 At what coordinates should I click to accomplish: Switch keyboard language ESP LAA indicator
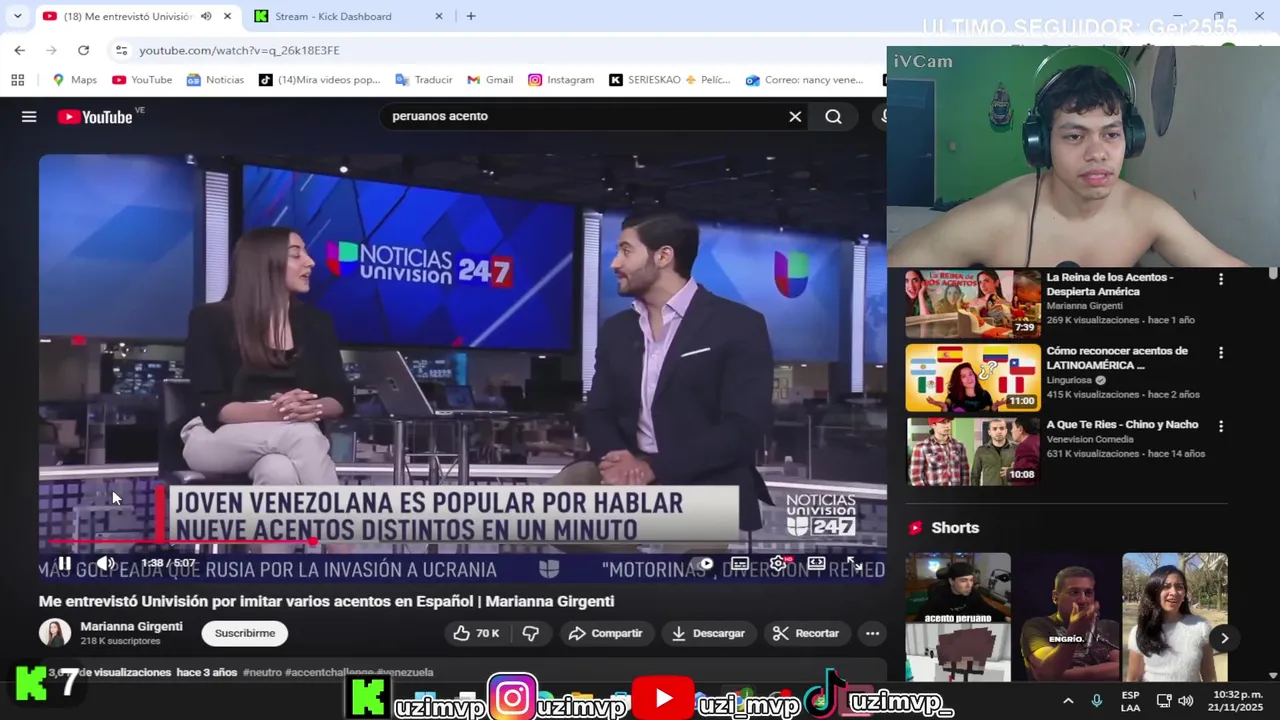click(1130, 701)
